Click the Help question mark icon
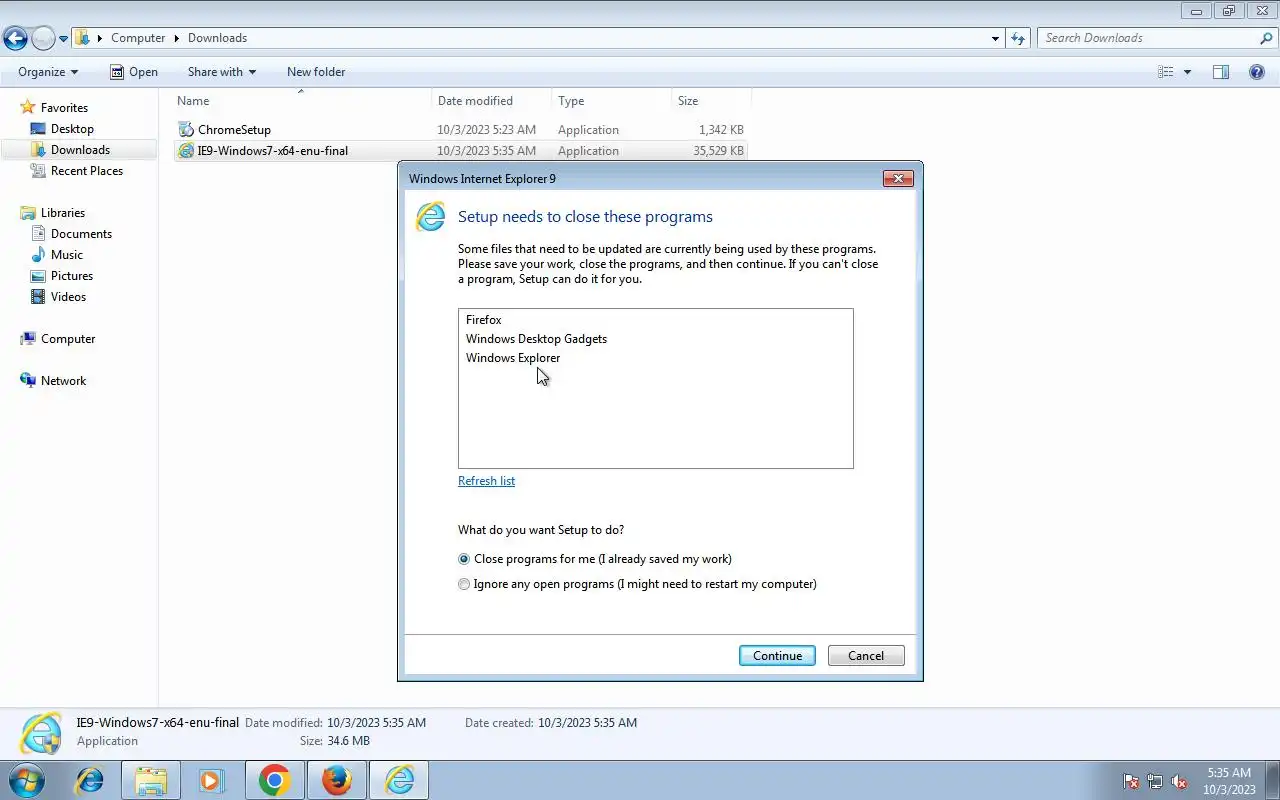This screenshot has width=1280, height=800. point(1257,72)
